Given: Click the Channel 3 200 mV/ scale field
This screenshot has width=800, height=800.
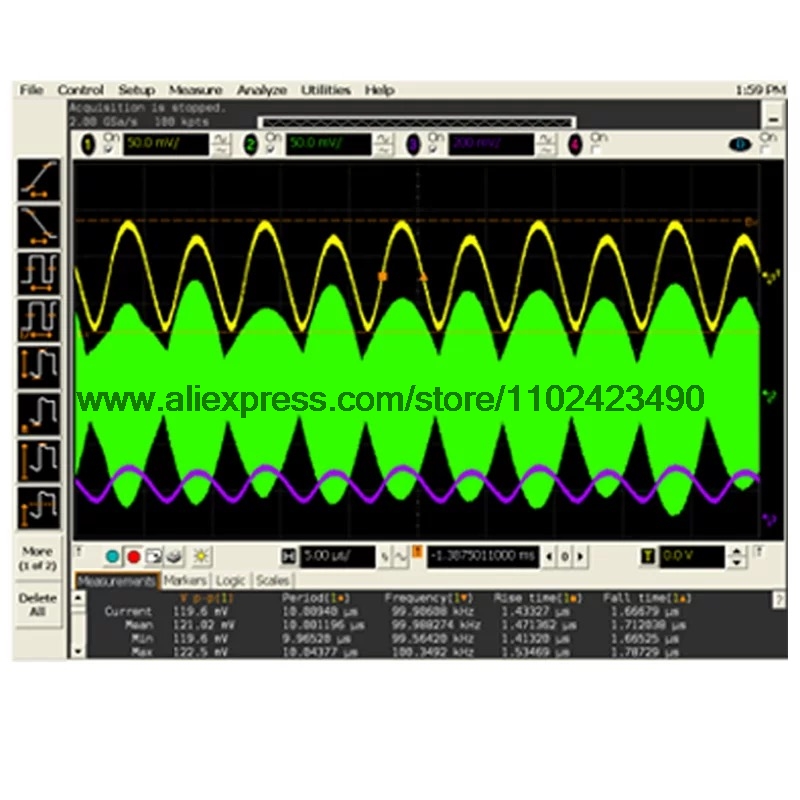Looking at the screenshot, I should (x=491, y=144).
